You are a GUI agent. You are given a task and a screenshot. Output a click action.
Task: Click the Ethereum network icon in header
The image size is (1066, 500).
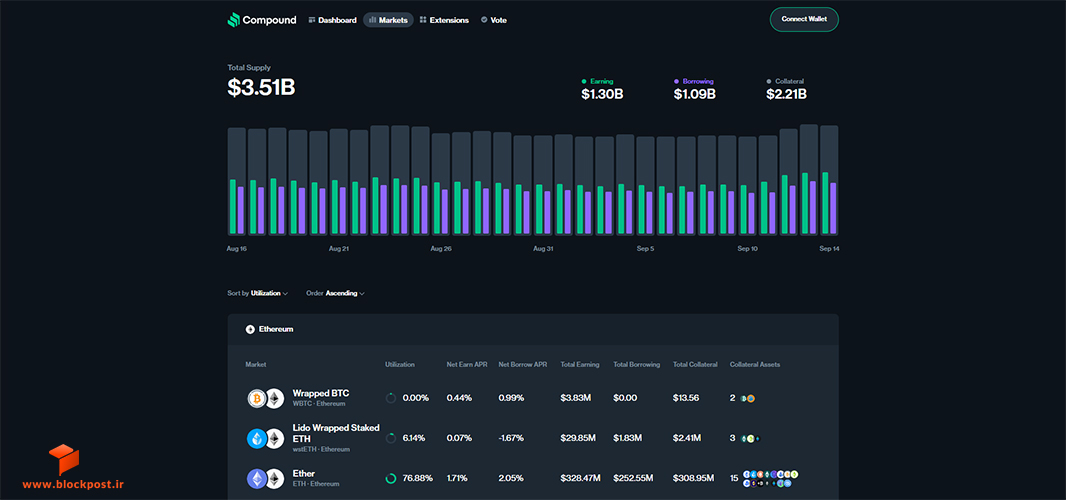coord(250,329)
